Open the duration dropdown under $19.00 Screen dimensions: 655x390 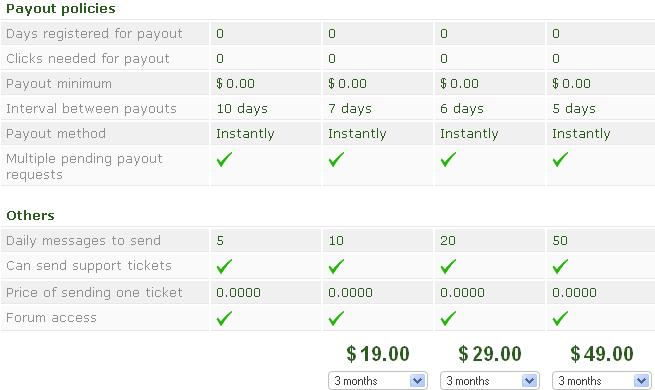click(378, 381)
